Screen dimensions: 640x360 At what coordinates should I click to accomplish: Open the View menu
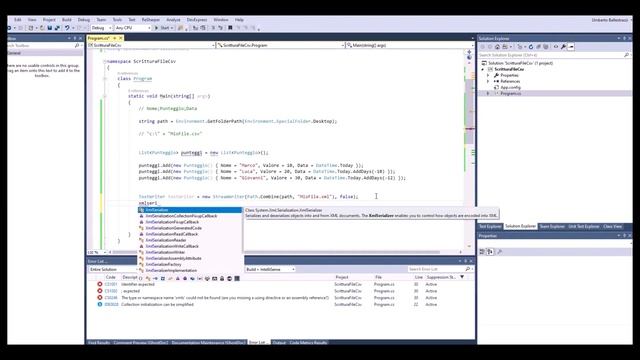point(32,20)
